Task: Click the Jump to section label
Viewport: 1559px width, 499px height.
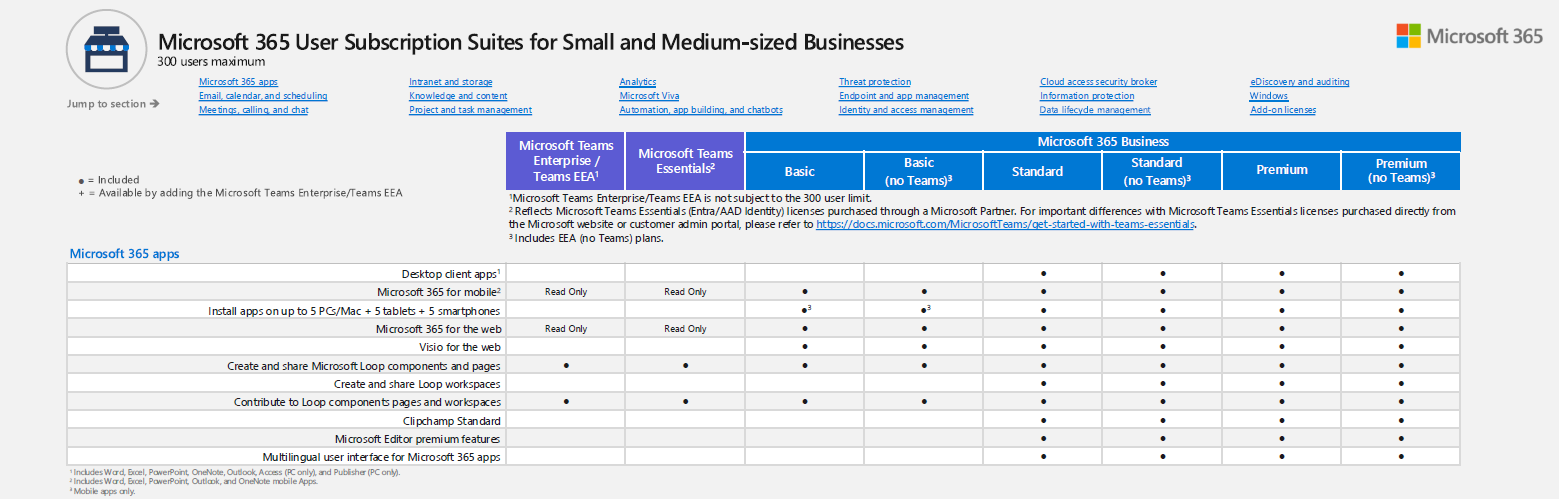Action: click(113, 104)
